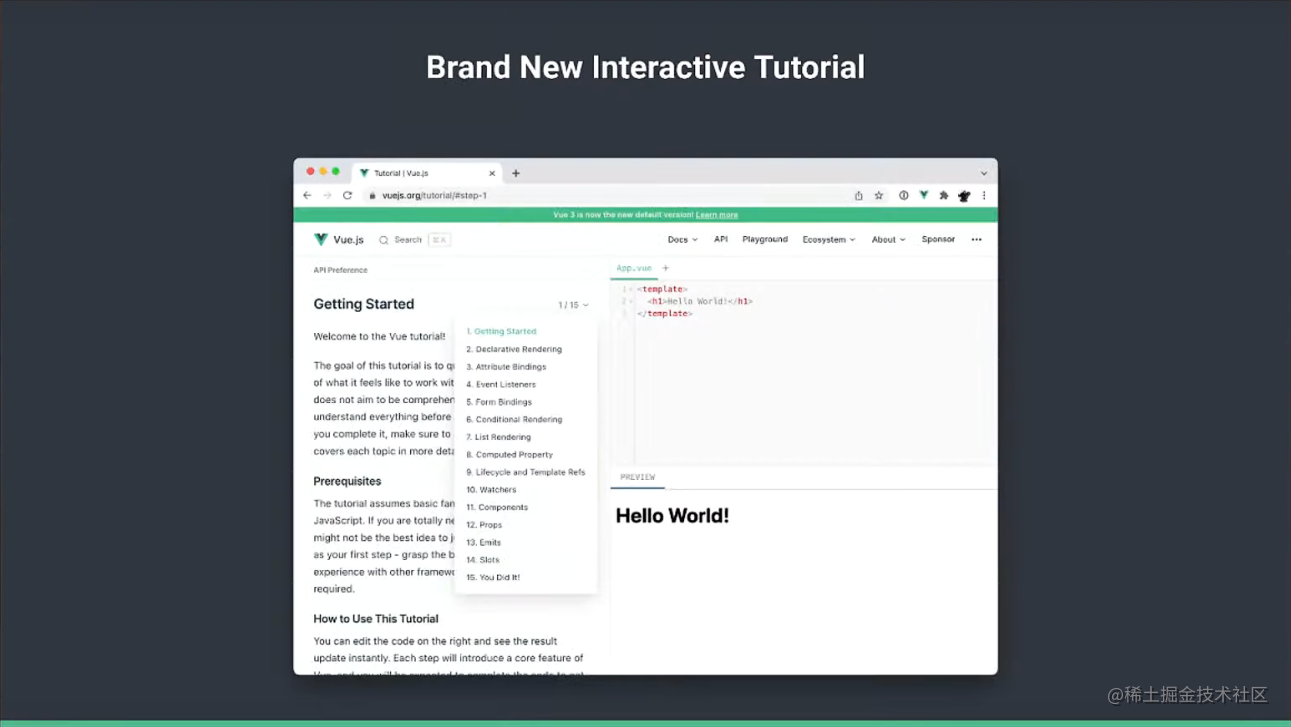Click the h1 Hello World code line
The height and width of the screenshot is (727, 1291).
click(700, 302)
